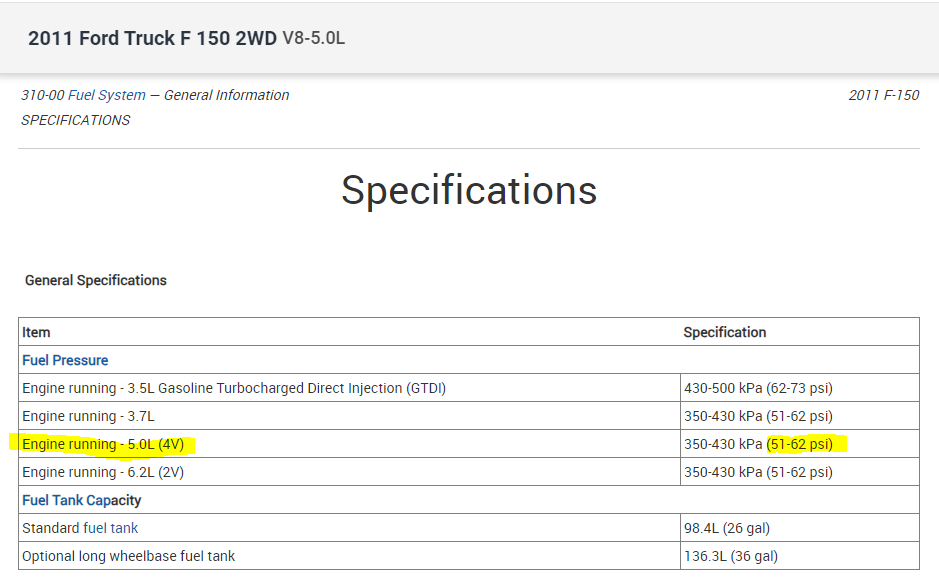939x583 pixels.
Task: Select the Engine running - 3.7L row
Action: coord(89,416)
